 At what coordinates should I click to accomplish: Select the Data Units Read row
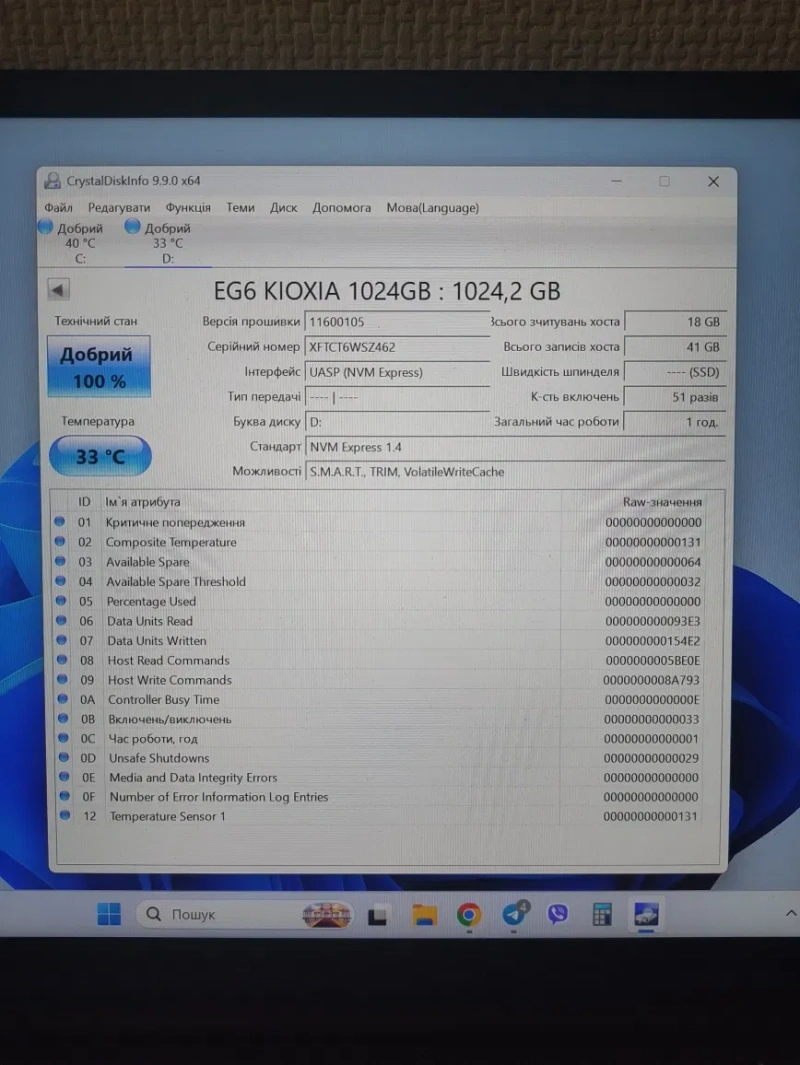click(379, 621)
